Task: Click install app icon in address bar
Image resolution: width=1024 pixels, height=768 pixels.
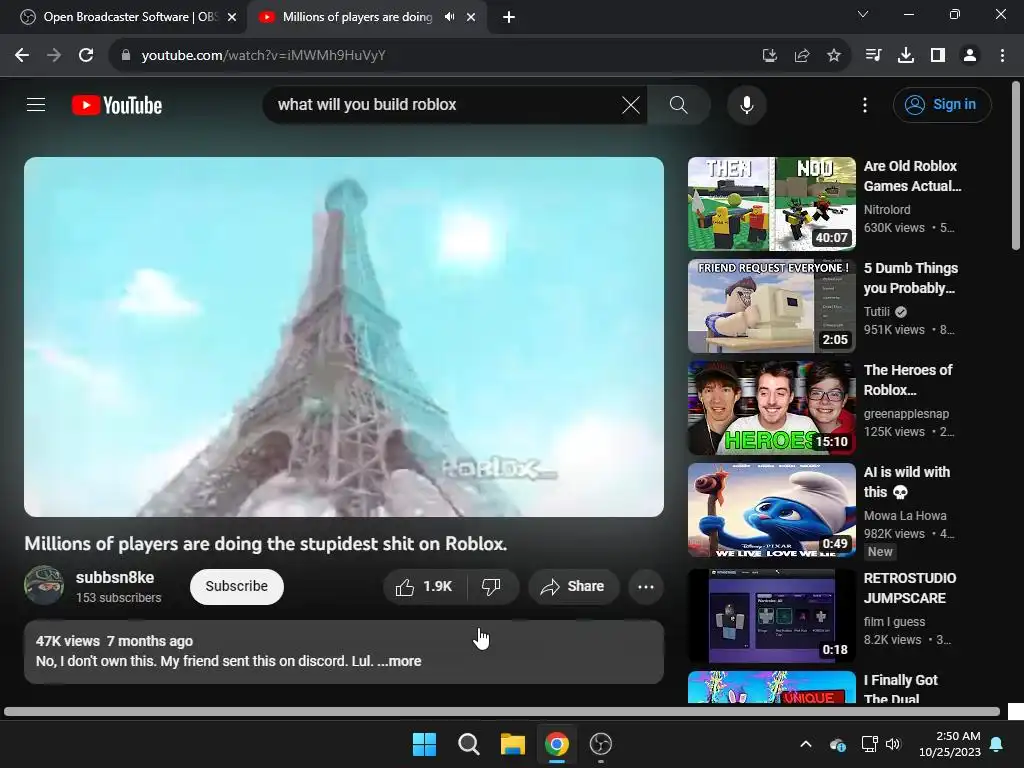Action: point(769,56)
